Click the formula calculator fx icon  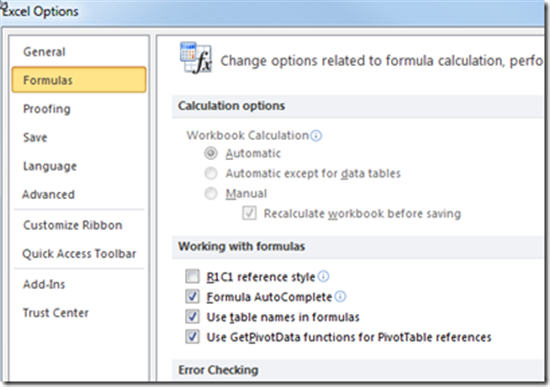coord(196,58)
